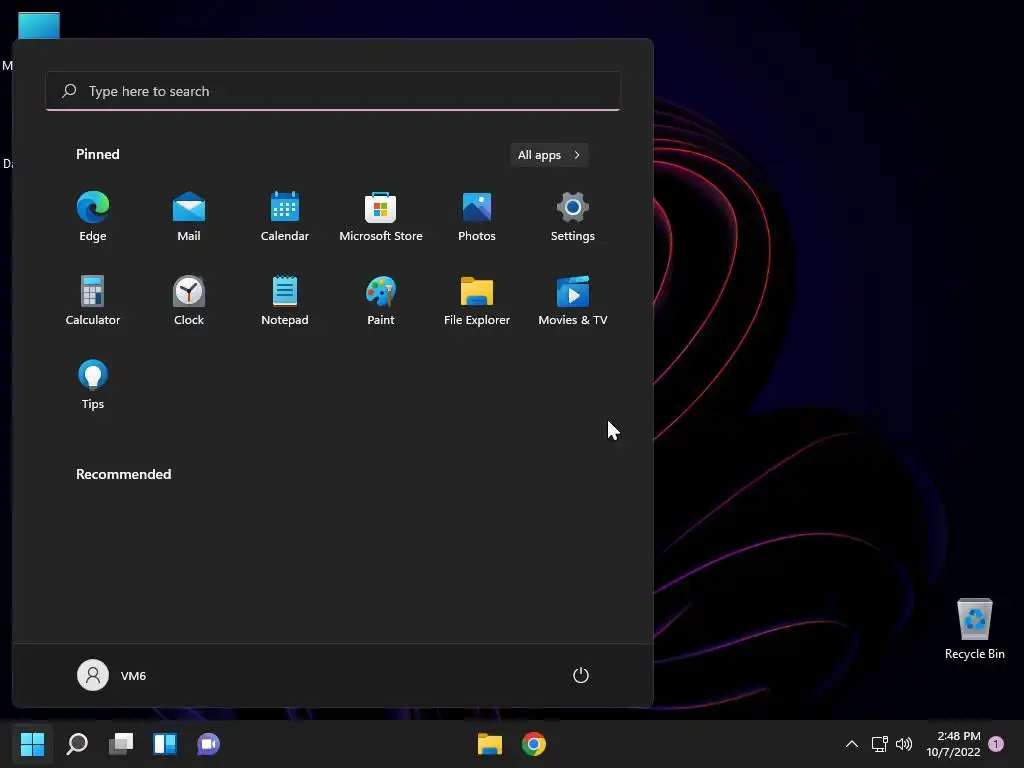Viewport: 1024px width, 768px height.
Task: Open the Tips app
Action: click(x=93, y=385)
